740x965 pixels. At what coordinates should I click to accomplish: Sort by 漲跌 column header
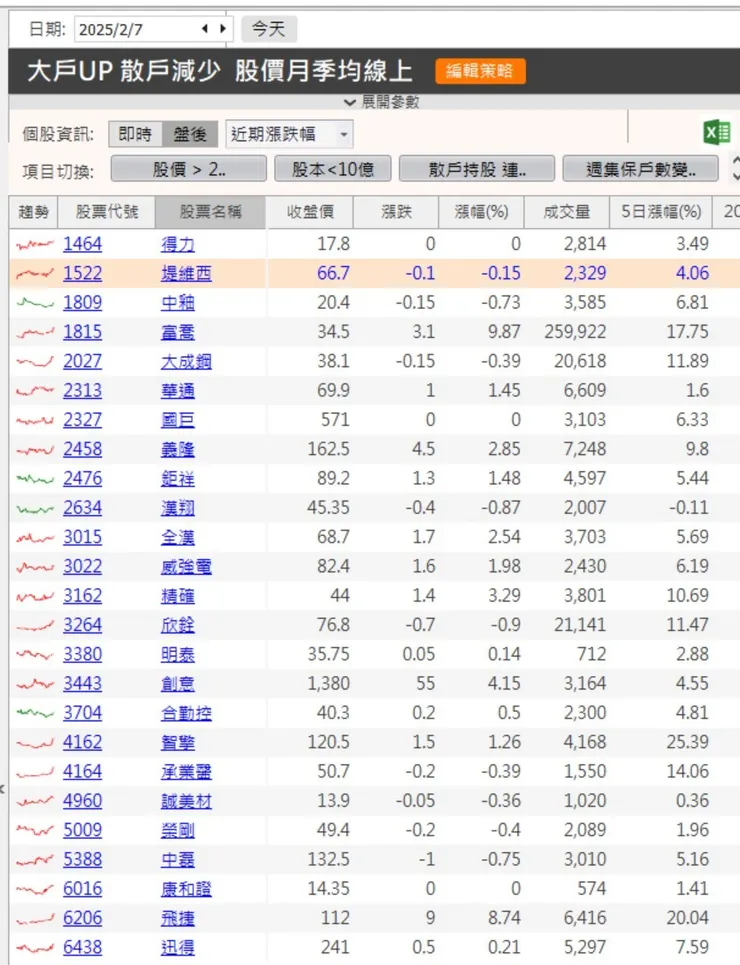(395, 212)
